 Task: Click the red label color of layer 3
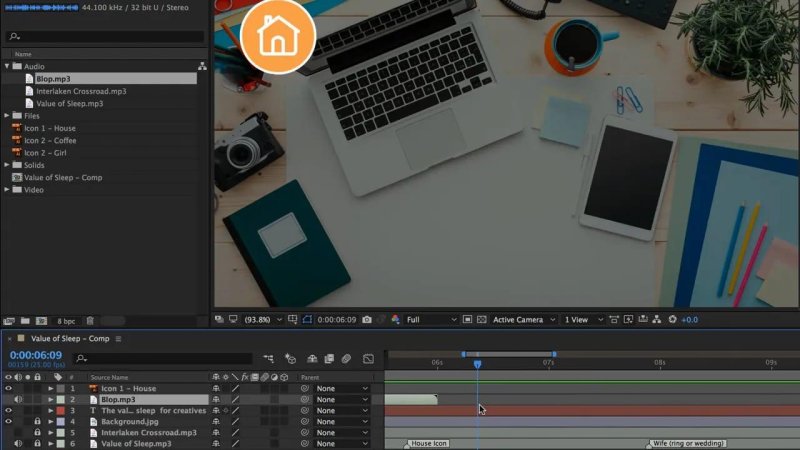pos(60,410)
